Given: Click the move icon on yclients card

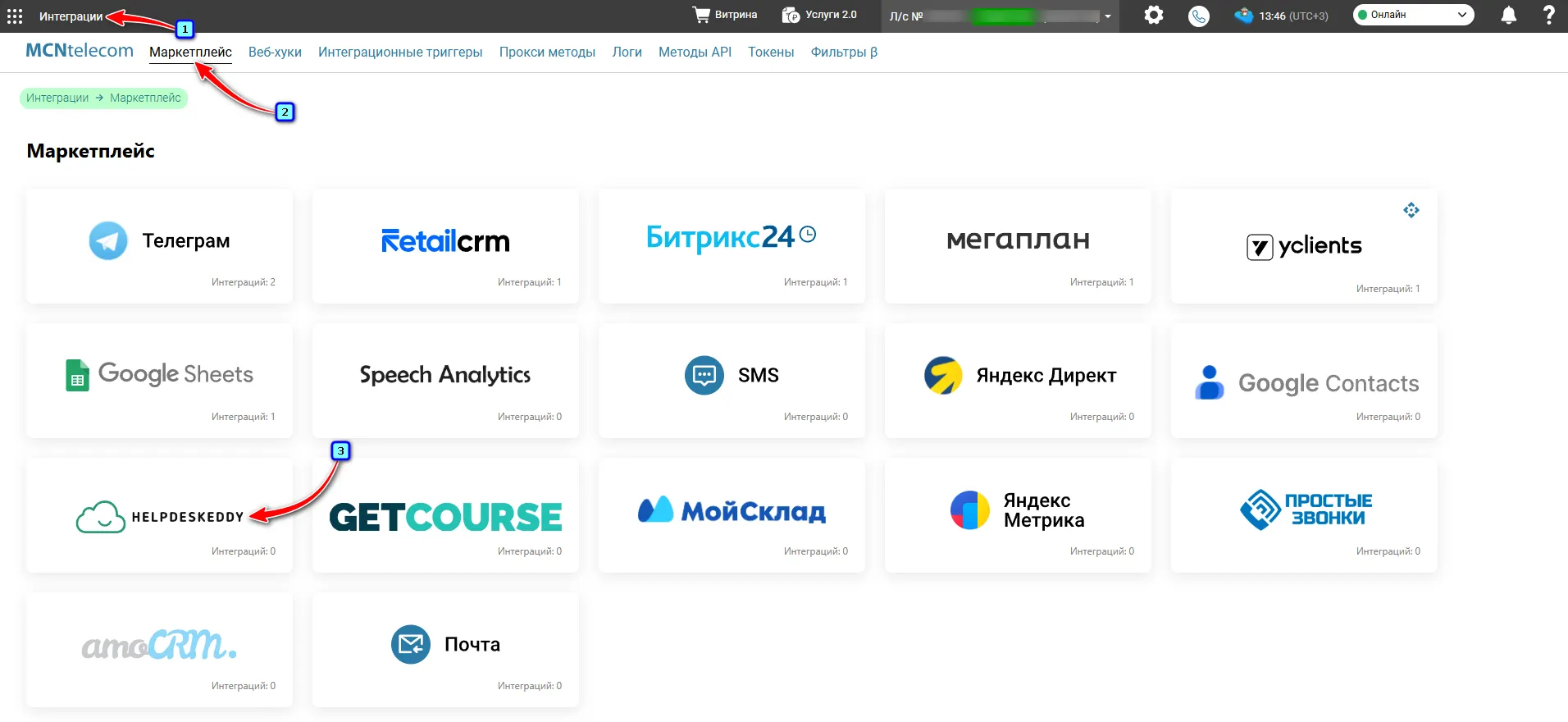Looking at the screenshot, I should point(1411,210).
